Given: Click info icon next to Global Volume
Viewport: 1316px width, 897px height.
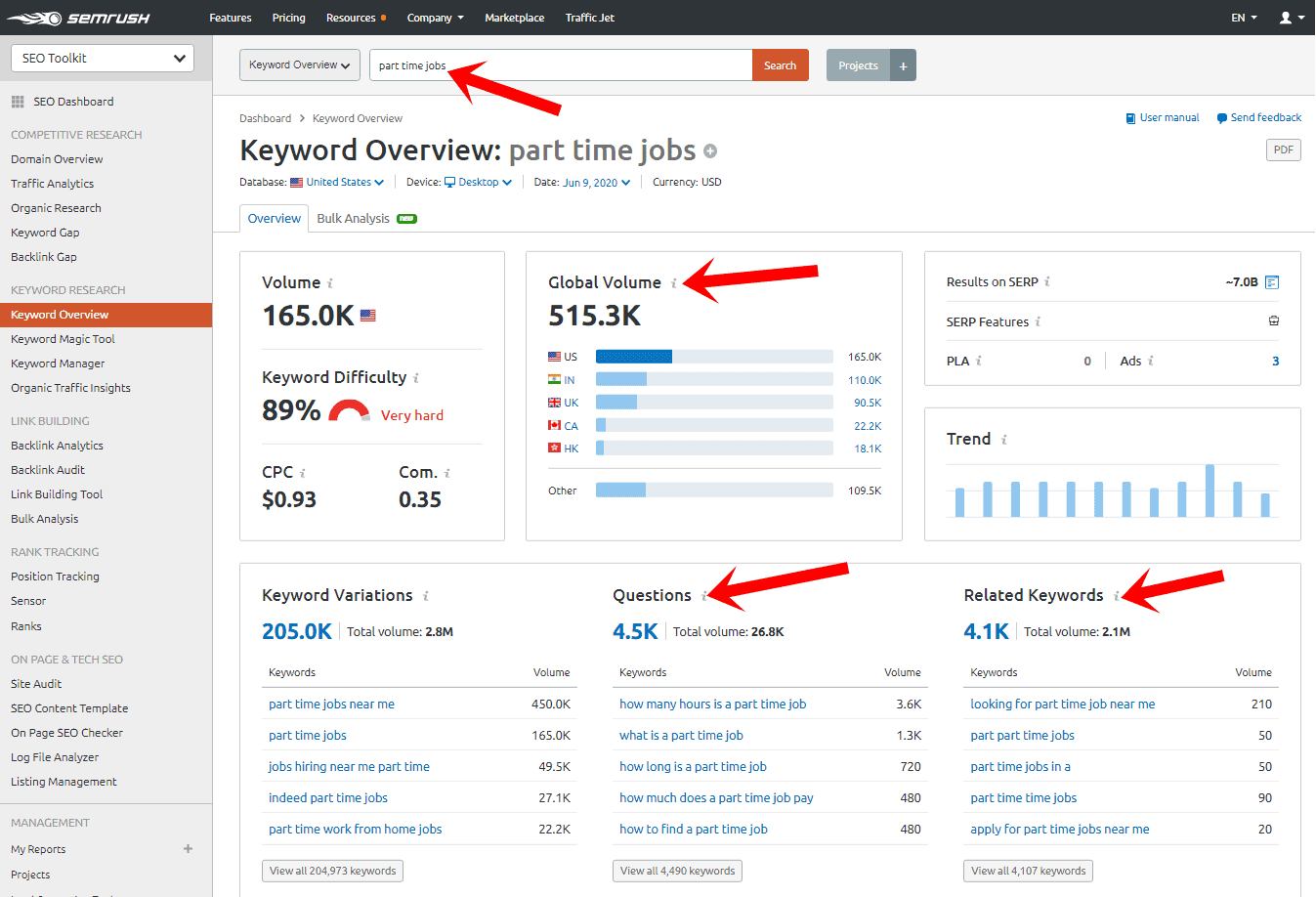Looking at the screenshot, I should tap(673, 283).
